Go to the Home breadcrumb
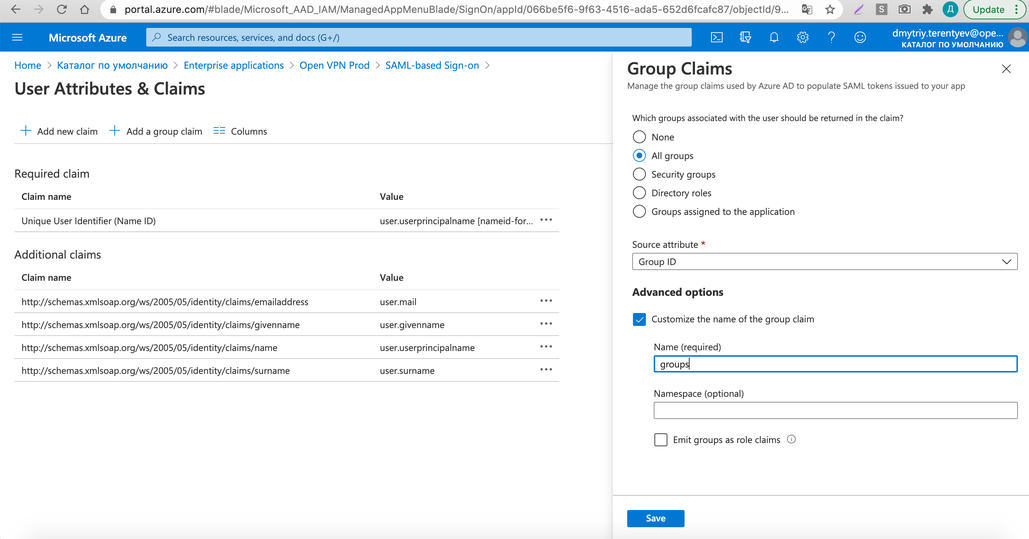The image size is (1029, 539). [28, 66]
